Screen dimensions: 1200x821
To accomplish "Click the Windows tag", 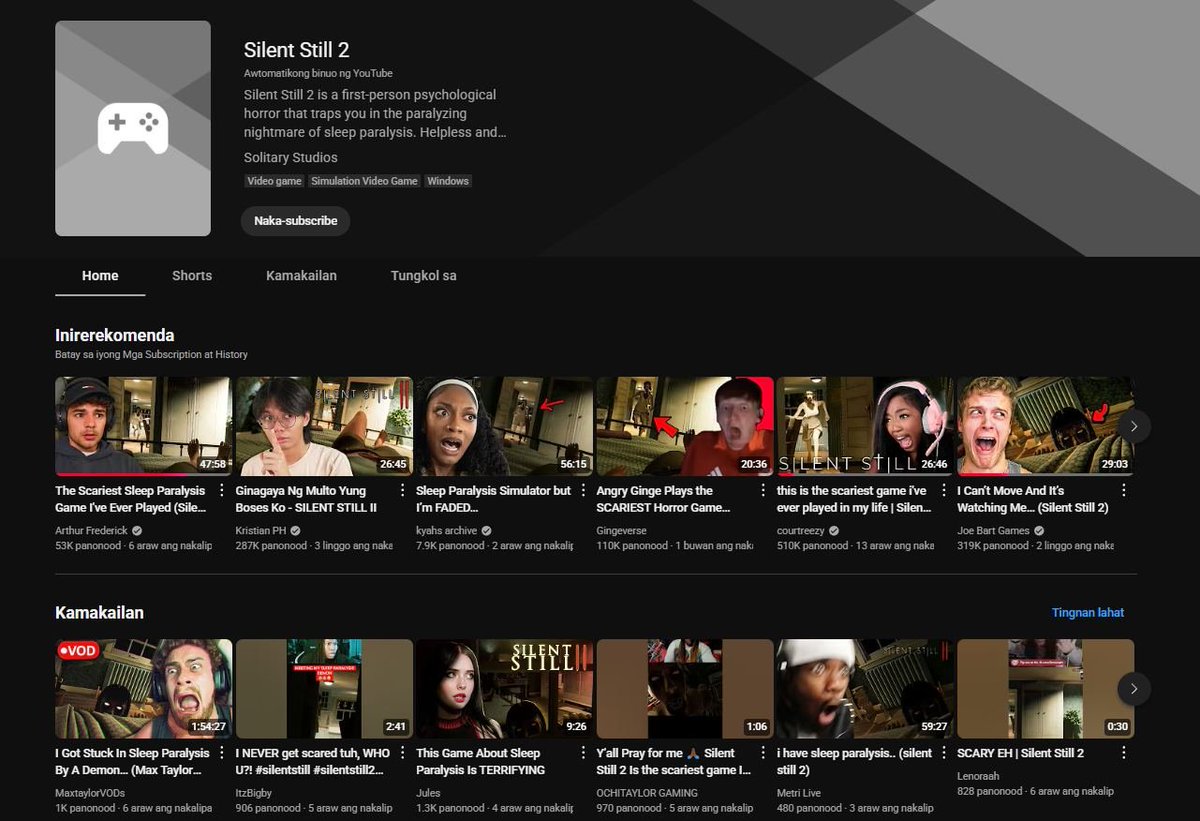I will click(x=448, y=181).
